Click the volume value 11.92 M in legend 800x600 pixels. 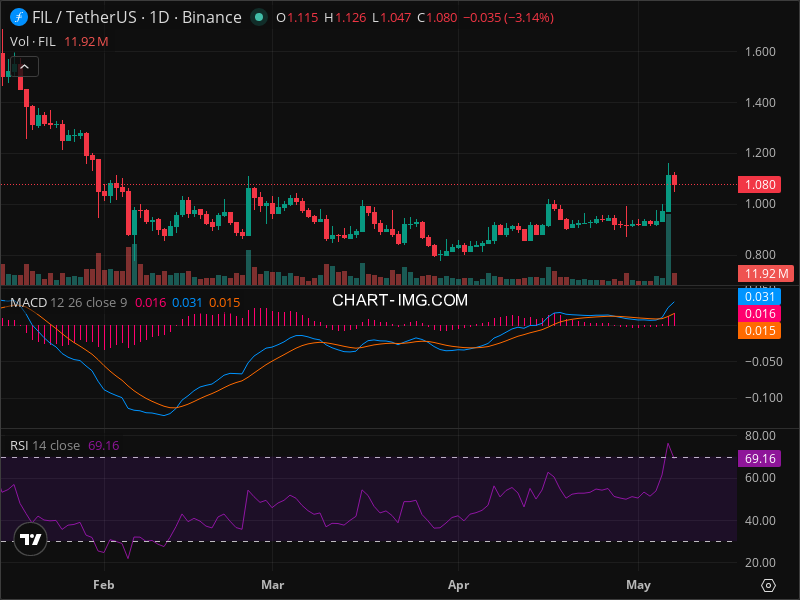click(x=86, y=42)
